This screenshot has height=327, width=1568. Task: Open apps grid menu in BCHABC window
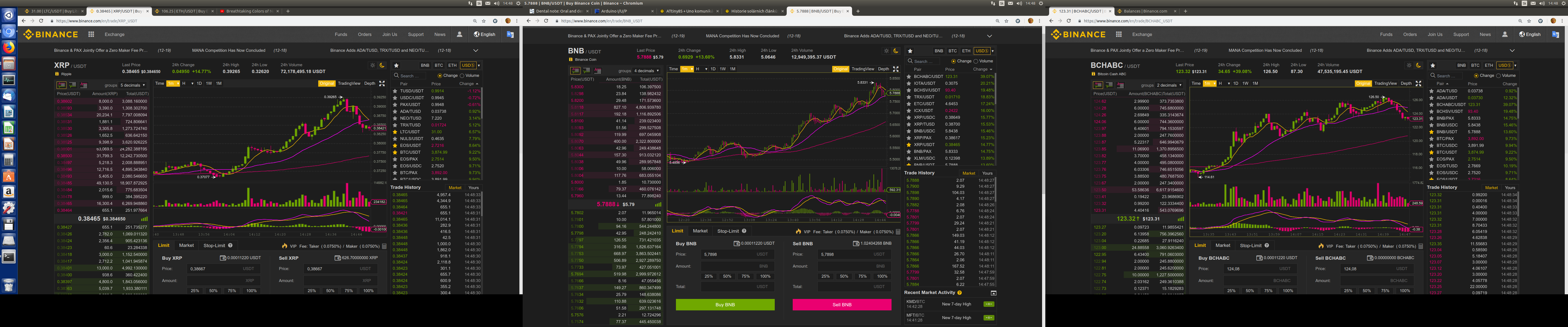(x=1119, y=35)
